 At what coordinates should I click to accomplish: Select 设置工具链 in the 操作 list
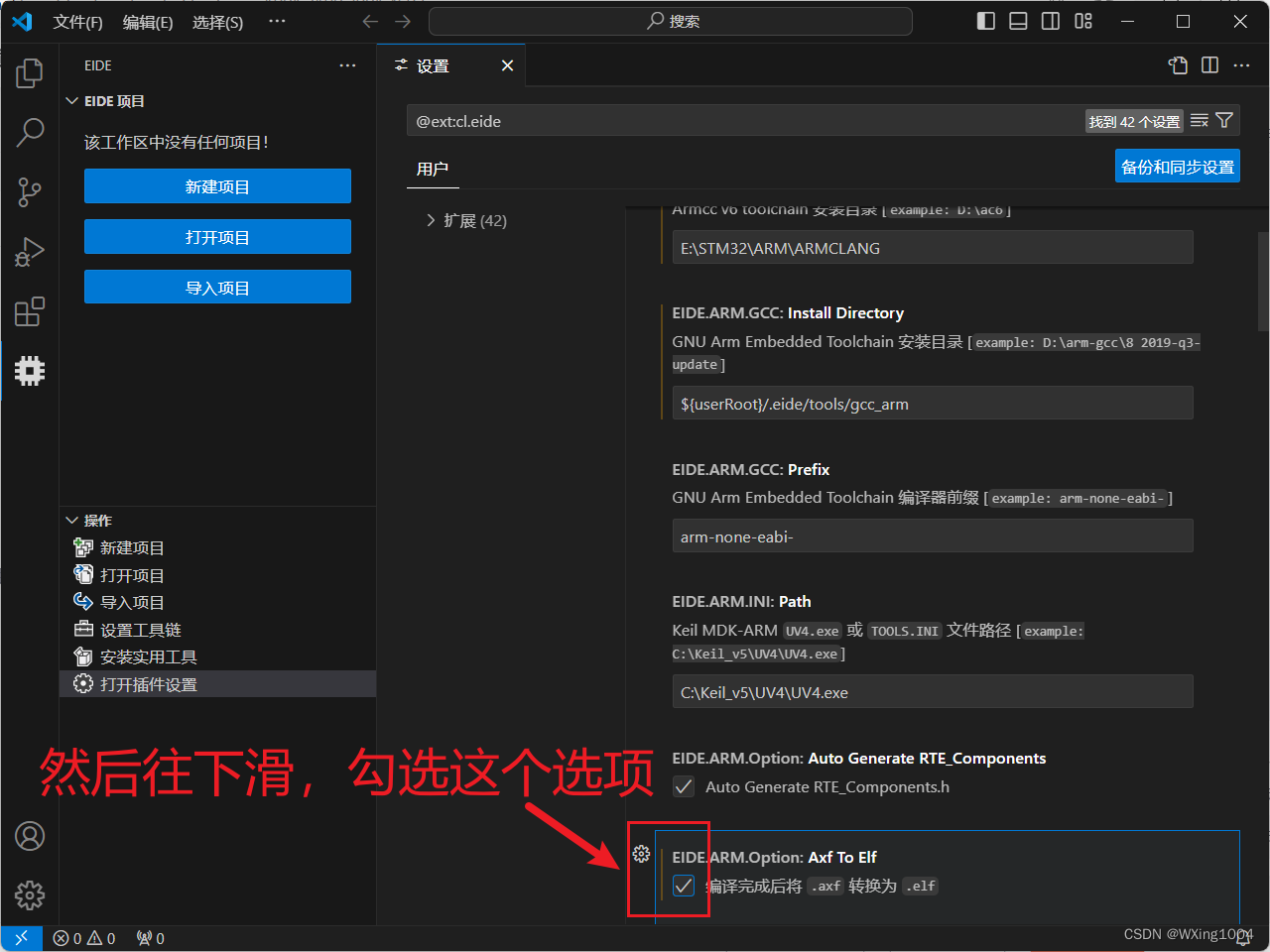pos(217,630)
